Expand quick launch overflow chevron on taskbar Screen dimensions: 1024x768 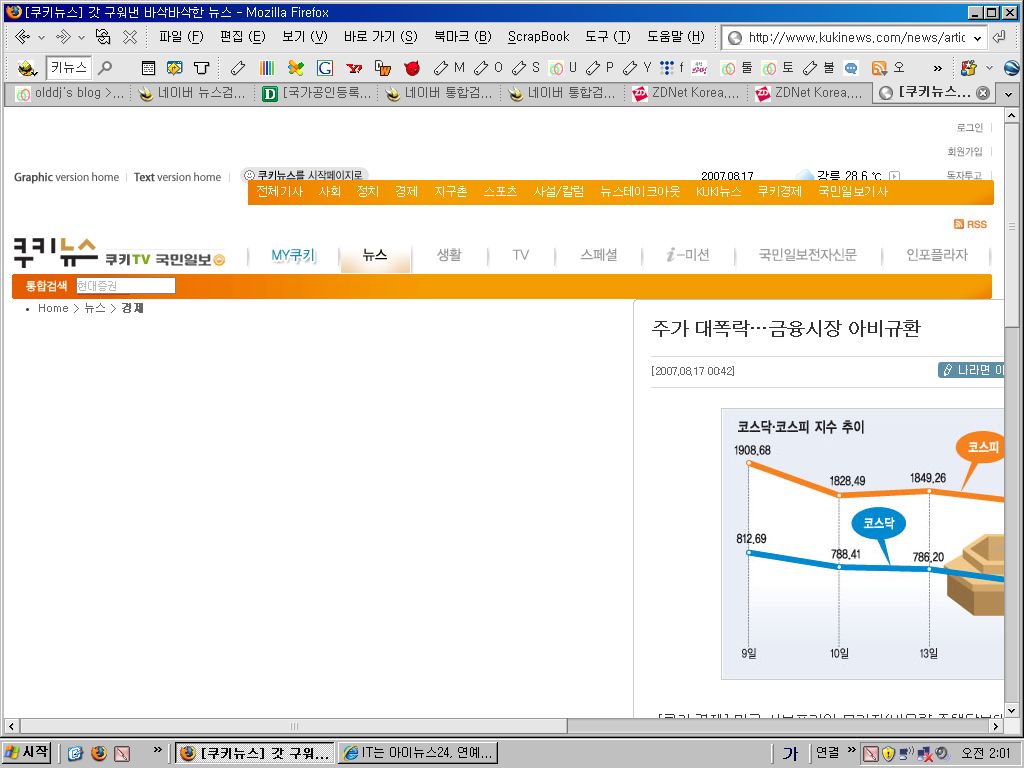pyautogui.click(x=157, y=750)
